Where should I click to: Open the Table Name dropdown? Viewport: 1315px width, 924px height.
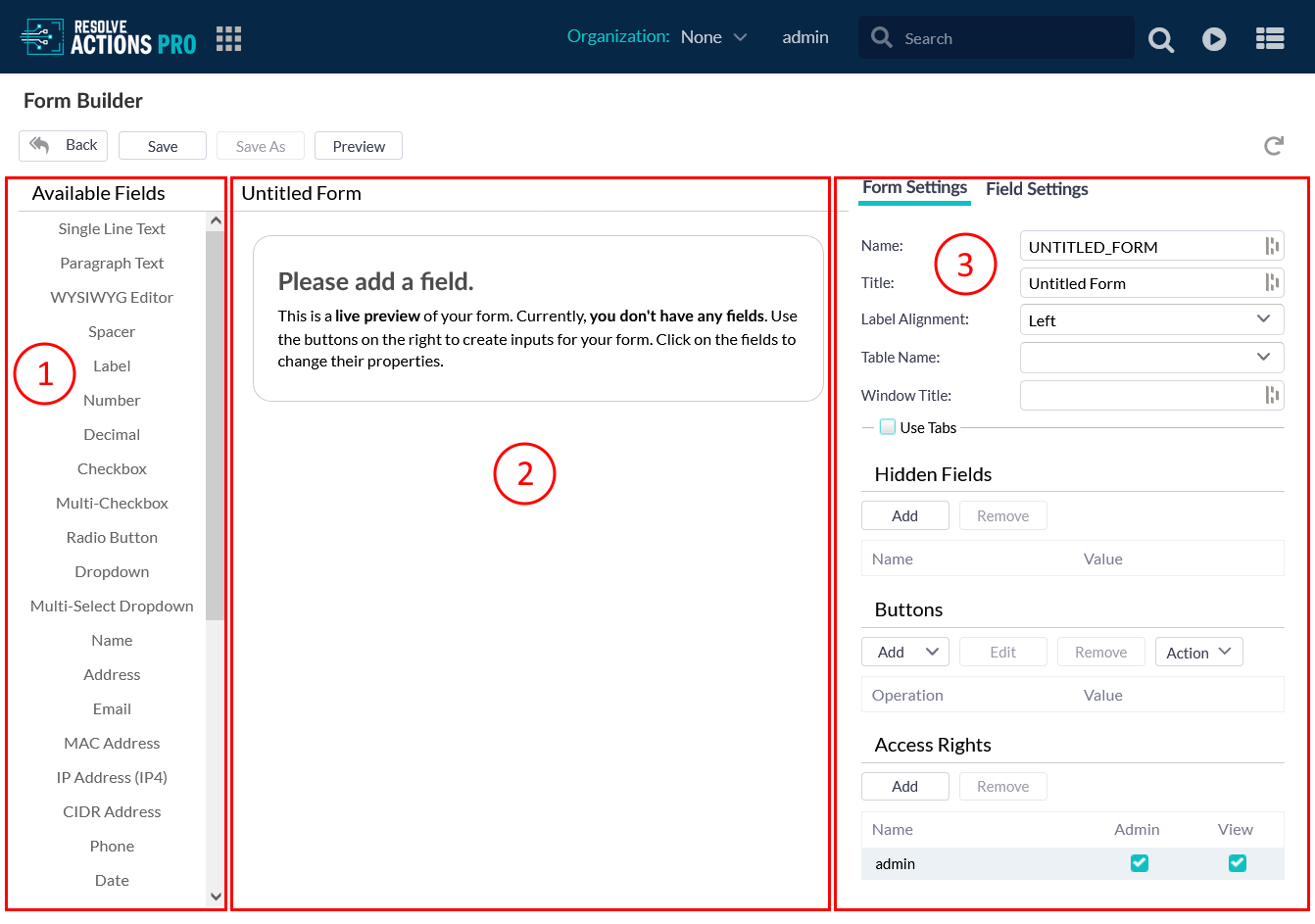coord(1263,358)
